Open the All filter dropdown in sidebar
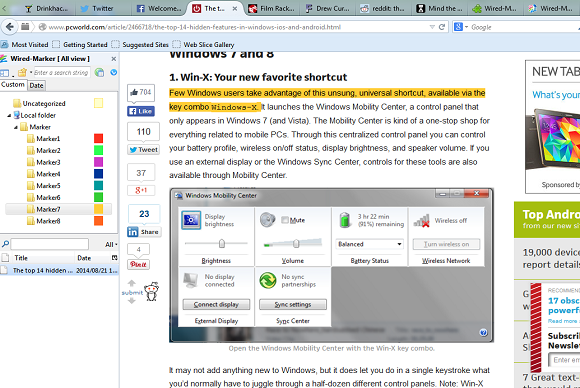Viewport: 580px width, 388px height. 111,244
